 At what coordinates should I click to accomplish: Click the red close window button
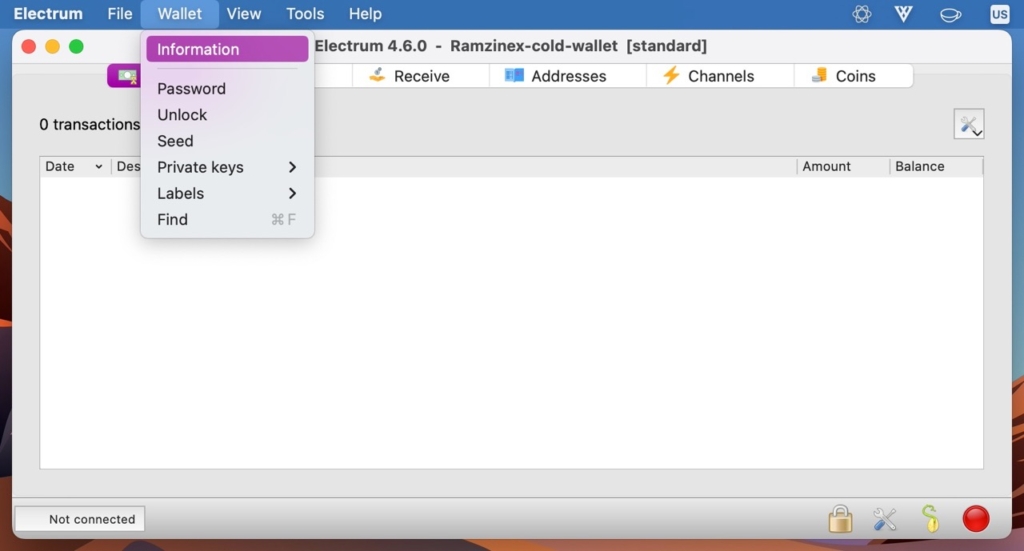pos(29,46)
